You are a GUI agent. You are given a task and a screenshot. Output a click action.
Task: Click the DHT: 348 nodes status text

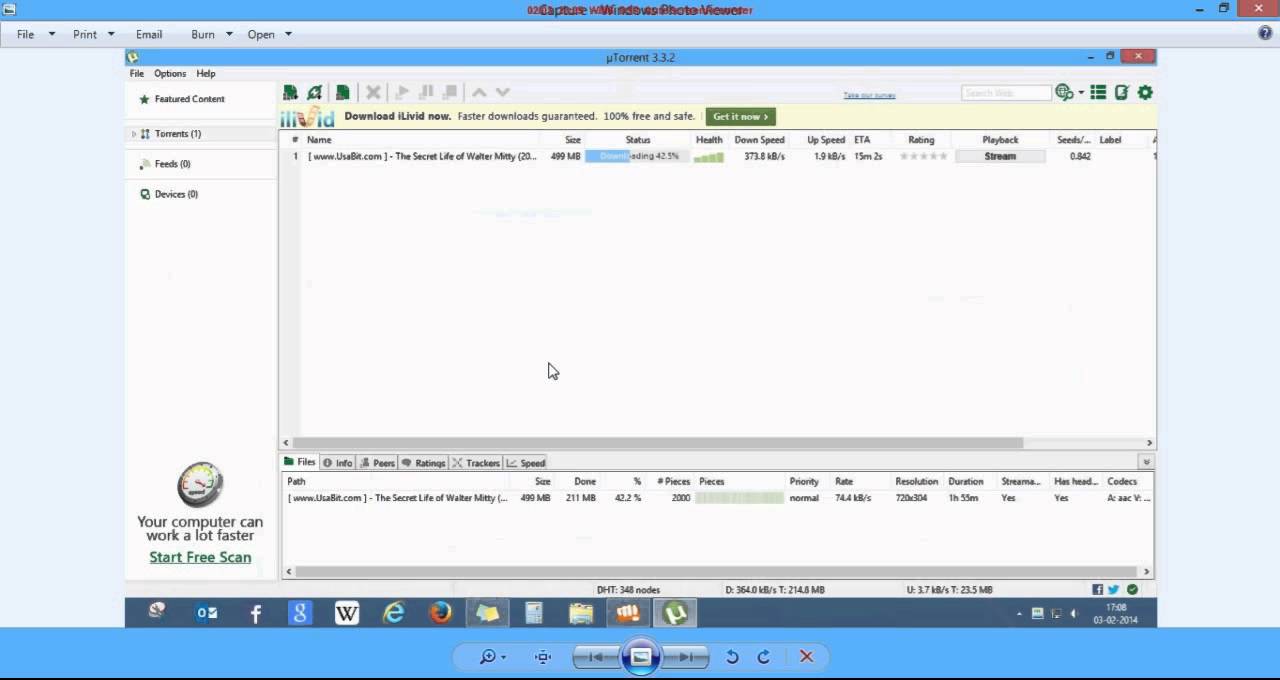coord(628,590)
